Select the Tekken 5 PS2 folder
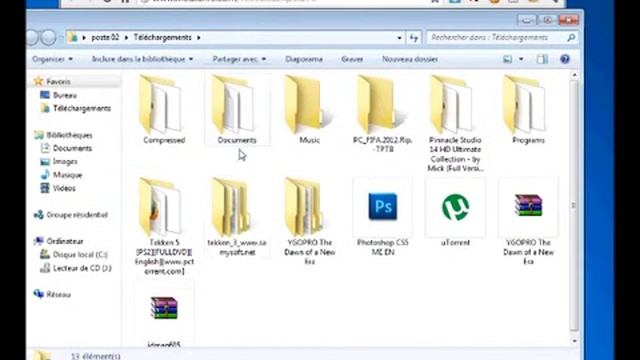Image resolution: width=640 pixels, height=360 pixels. pos(164,226)
